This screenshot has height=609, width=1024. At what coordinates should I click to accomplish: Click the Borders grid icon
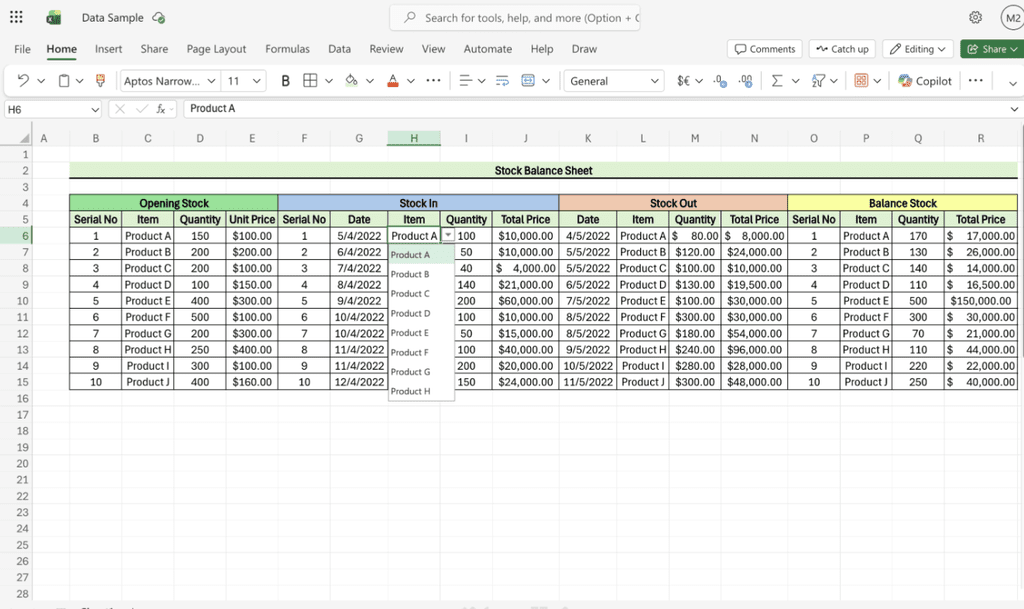310,81
